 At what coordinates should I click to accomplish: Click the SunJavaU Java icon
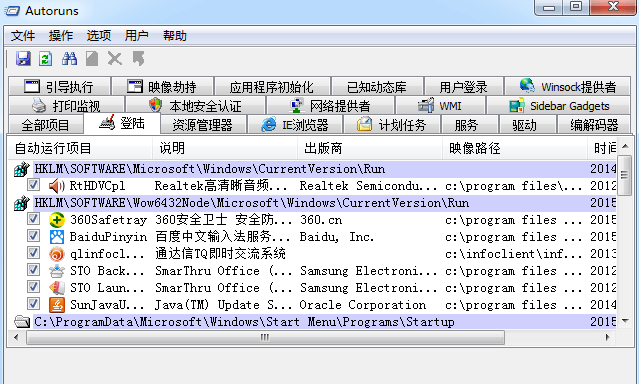[x=57, y=305]
